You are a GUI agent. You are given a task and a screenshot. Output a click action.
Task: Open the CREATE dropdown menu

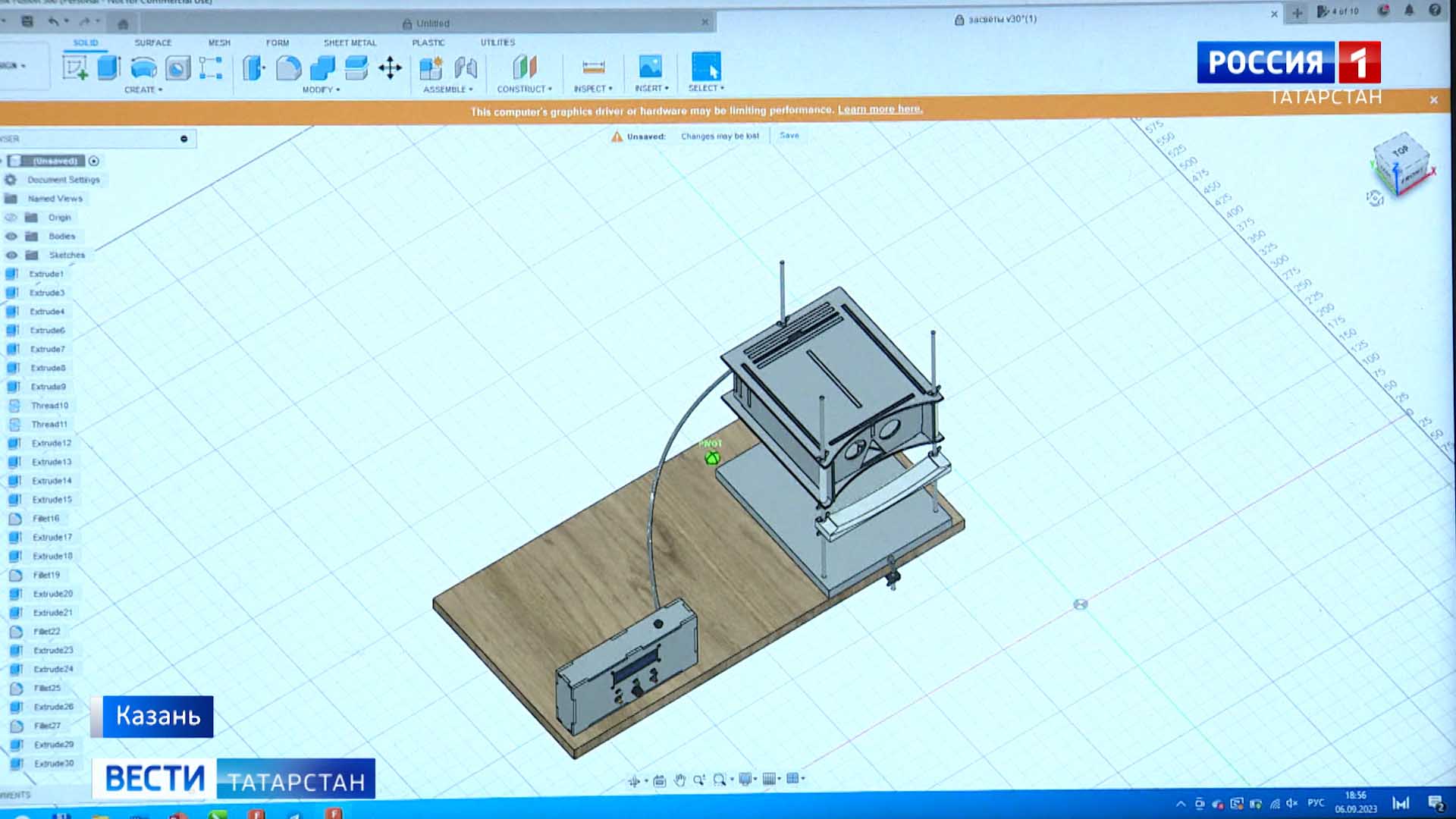pyautogui.click(x=143, y=89)
